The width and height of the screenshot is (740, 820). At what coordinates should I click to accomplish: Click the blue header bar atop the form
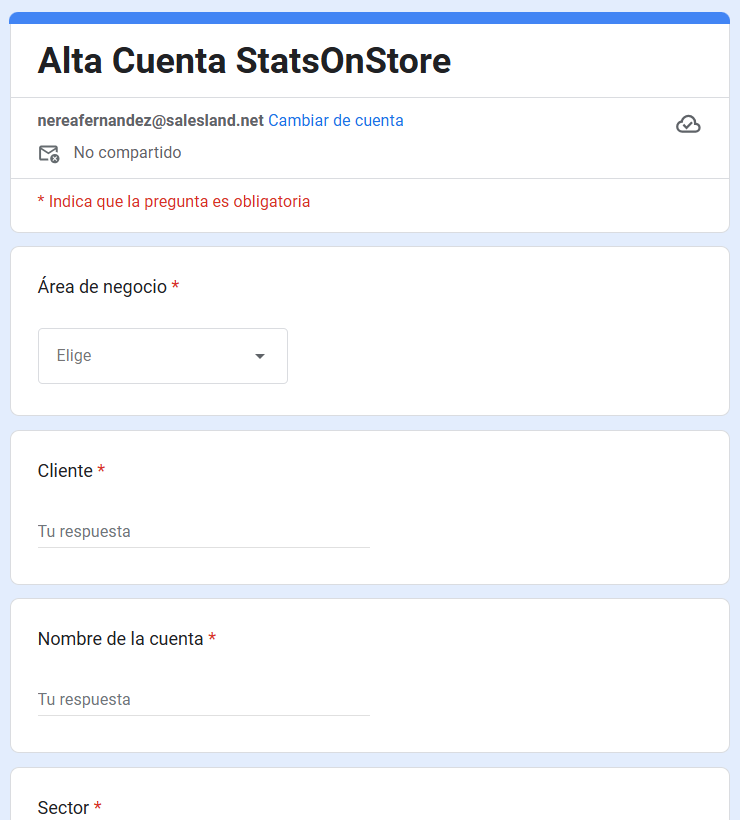pos(370,17)
